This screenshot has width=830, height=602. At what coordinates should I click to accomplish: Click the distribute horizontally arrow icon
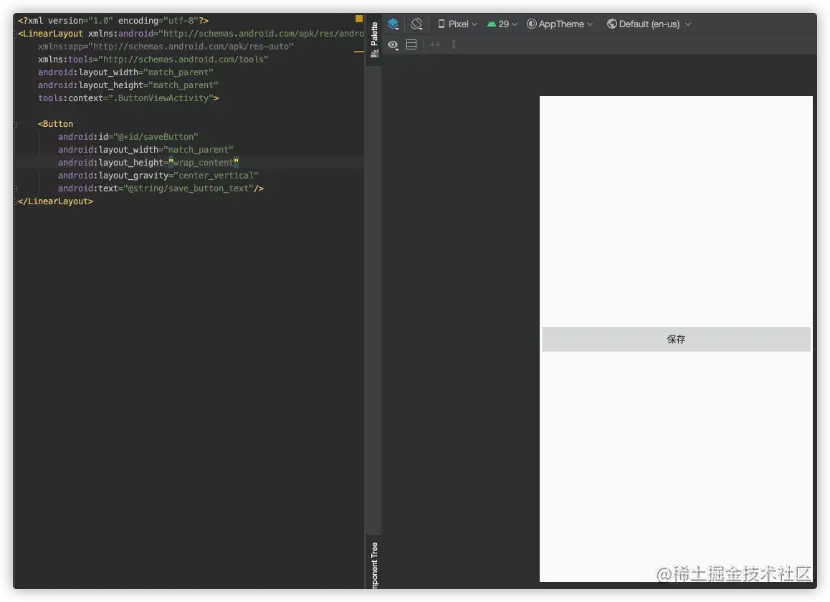coord(435,44)
